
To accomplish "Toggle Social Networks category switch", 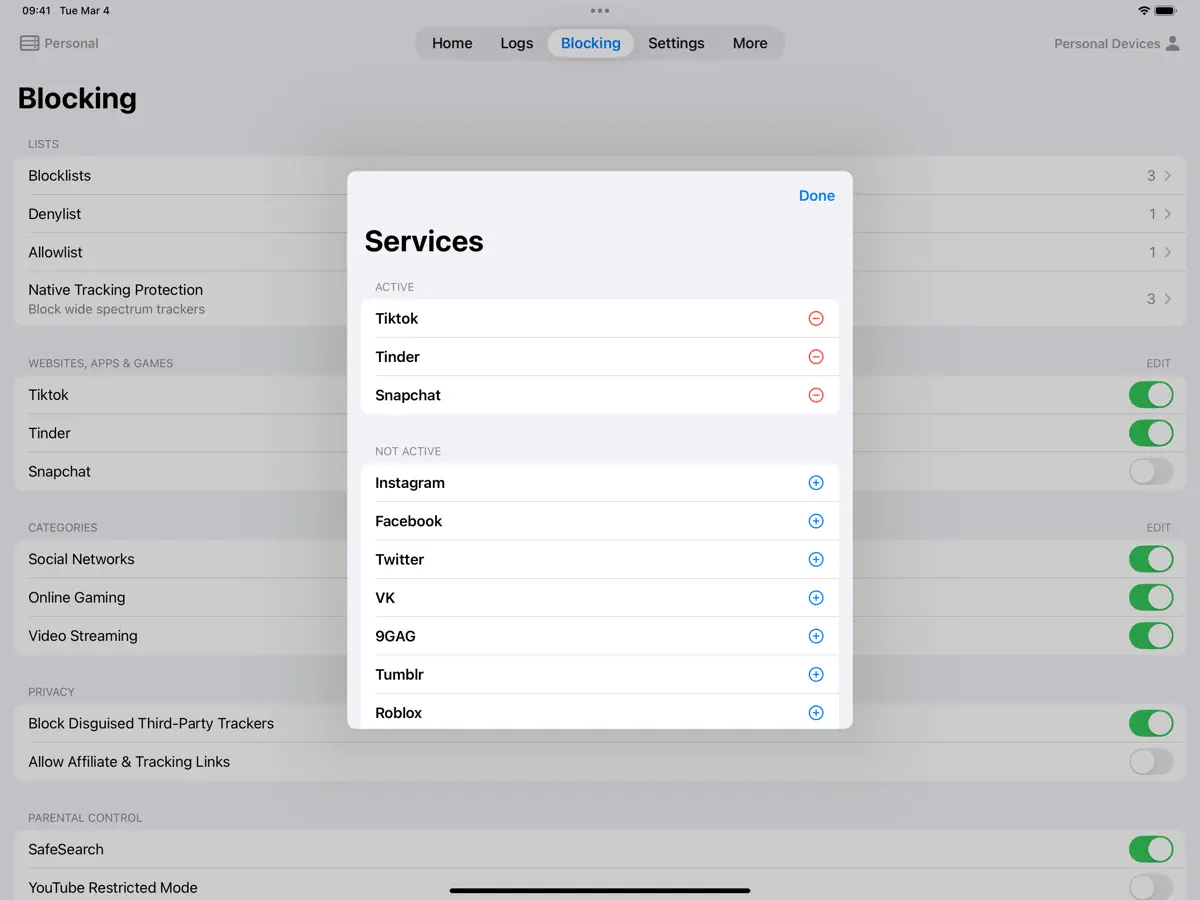I will click(1151, 559).
